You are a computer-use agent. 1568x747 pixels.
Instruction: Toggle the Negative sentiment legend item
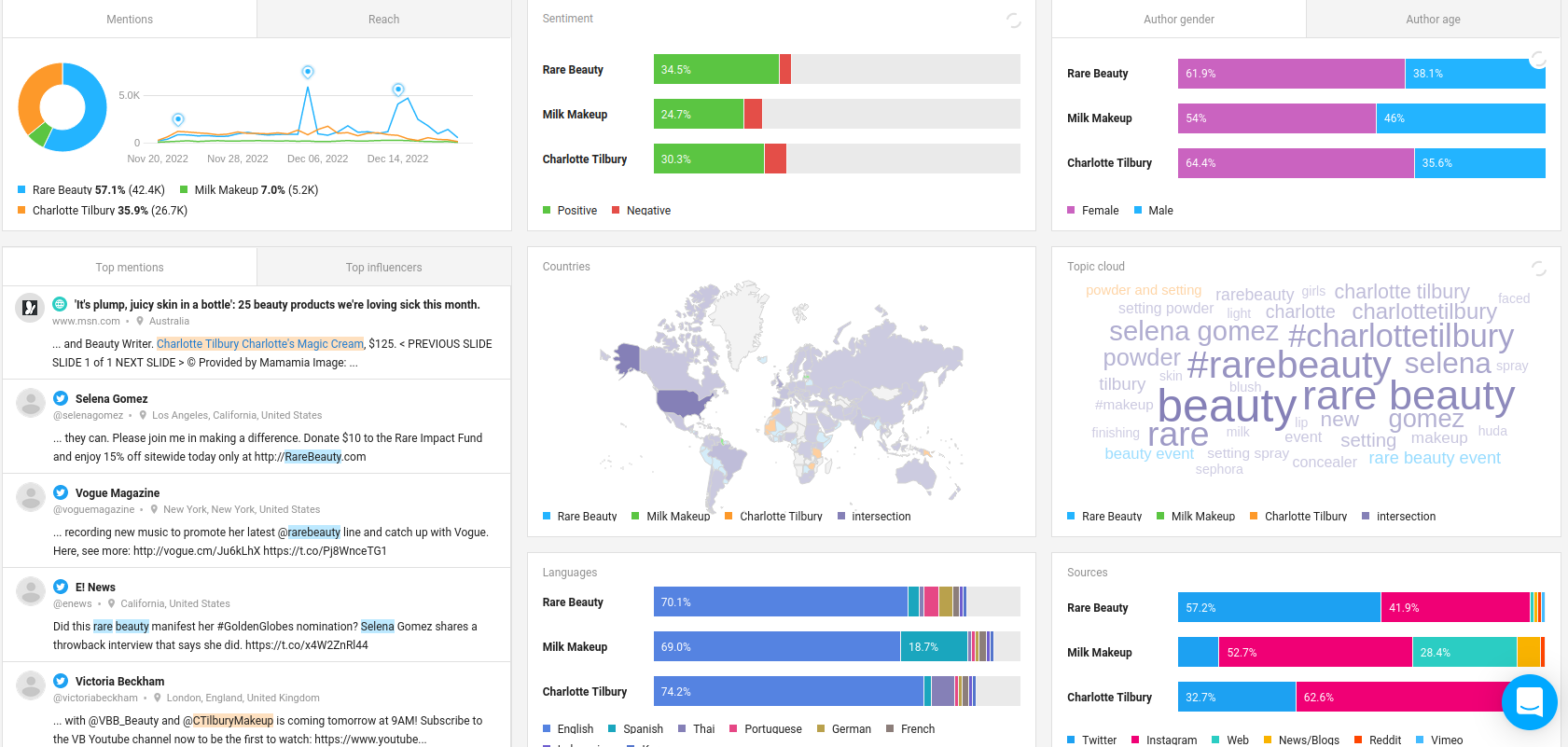(641, 211)
